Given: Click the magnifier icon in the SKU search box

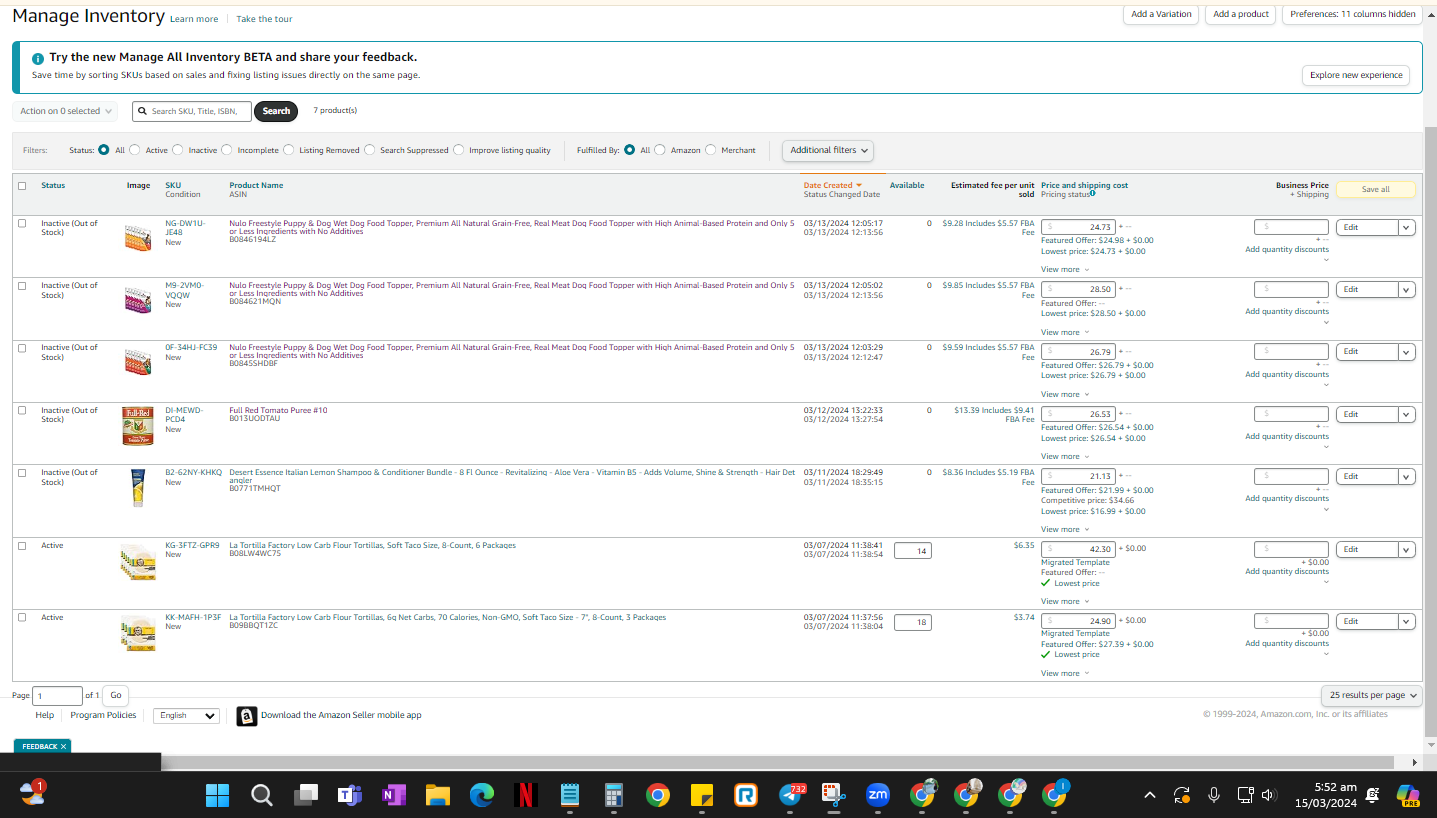Looking at the screenshot, I should click(143, 111).
